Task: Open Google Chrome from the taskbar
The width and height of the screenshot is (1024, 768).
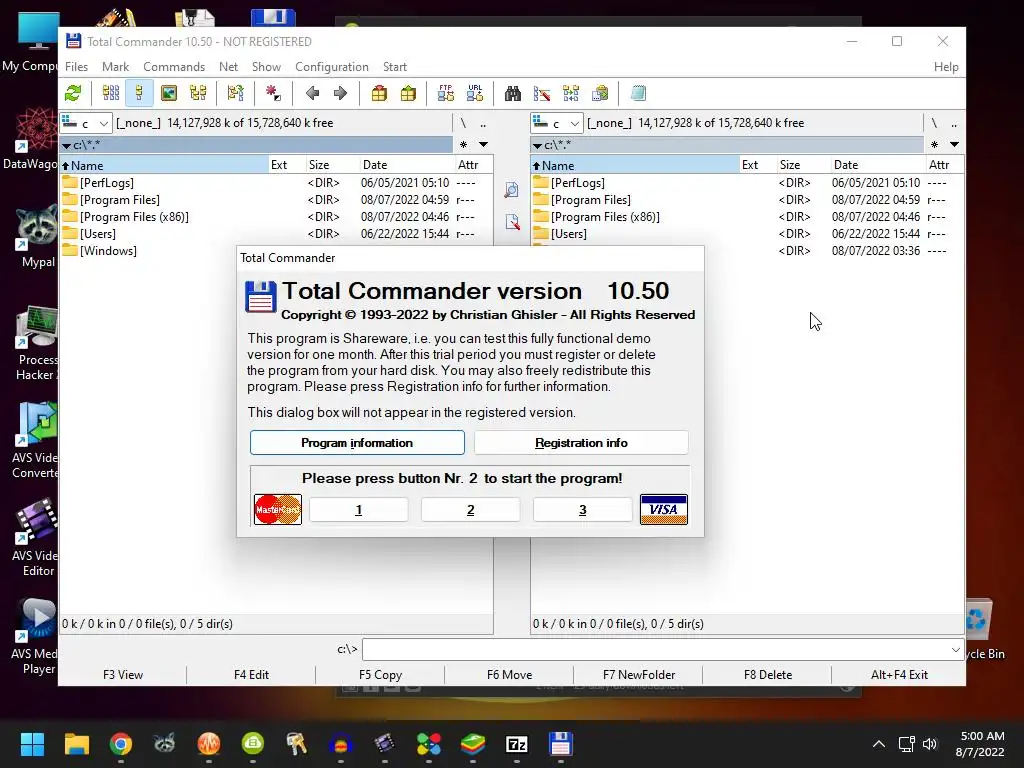Action: 121,744
